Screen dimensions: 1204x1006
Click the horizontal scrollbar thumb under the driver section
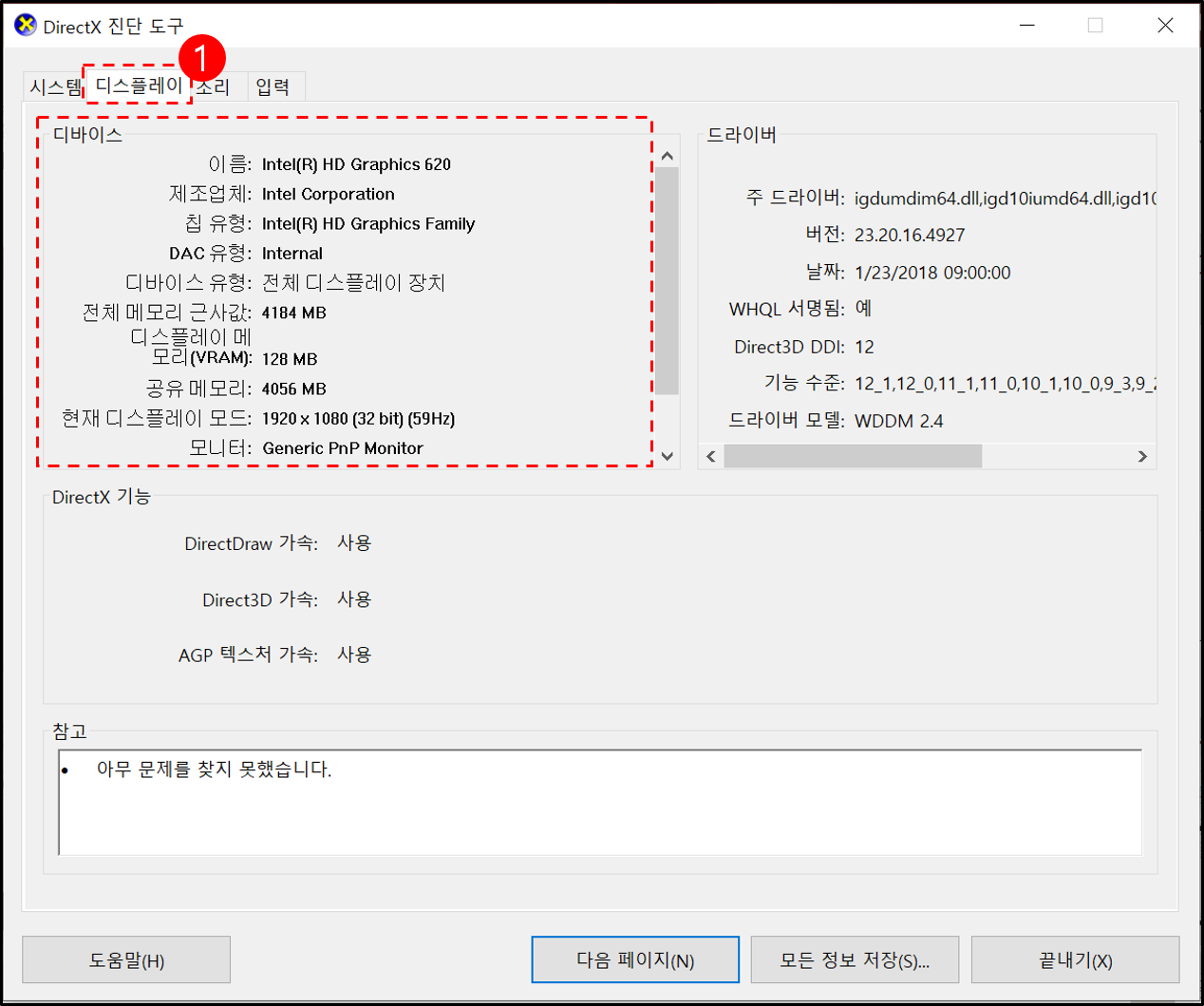click(x=853, y=456)
